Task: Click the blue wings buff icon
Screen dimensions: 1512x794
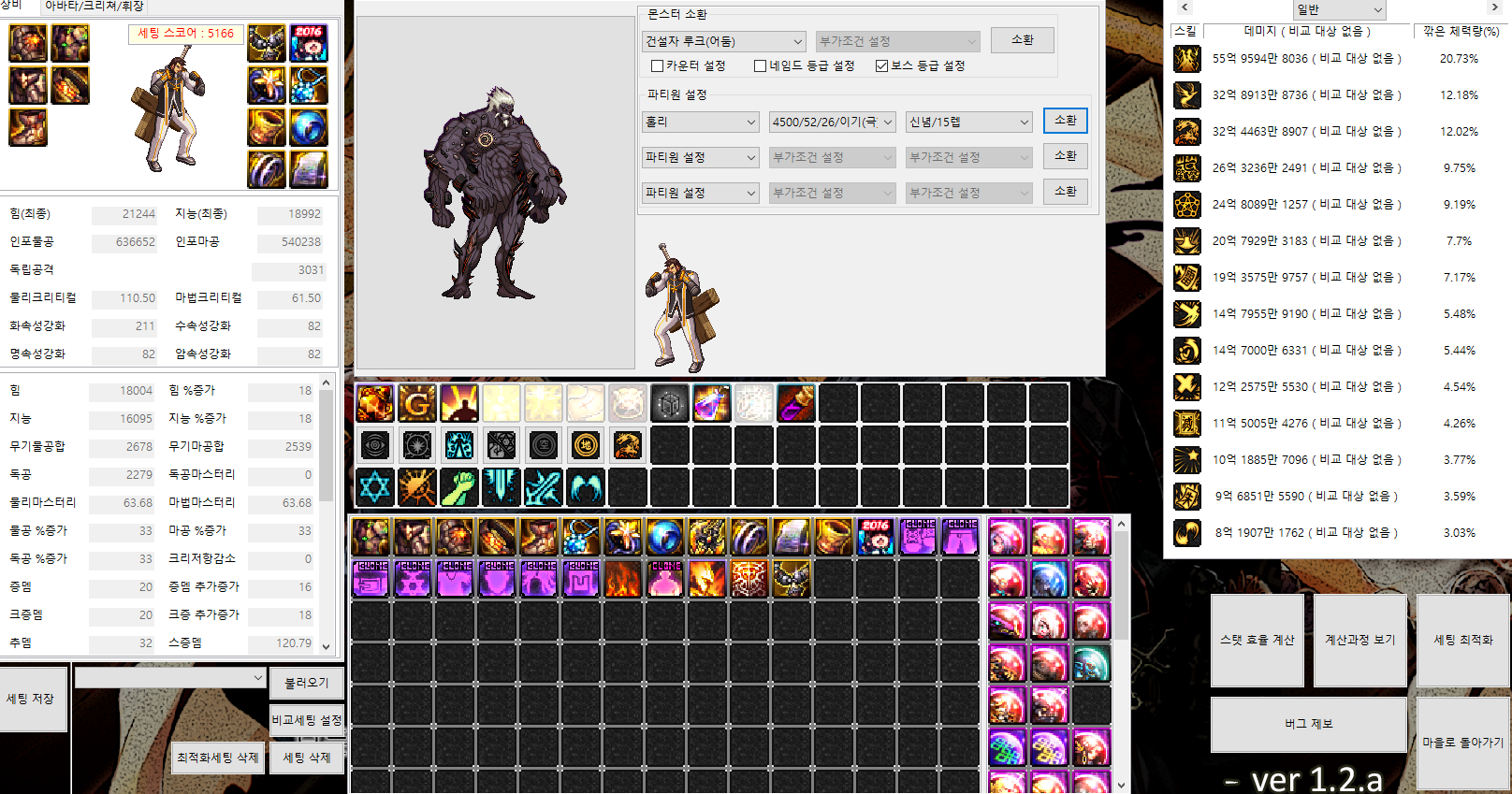Action: pos(586,487)
